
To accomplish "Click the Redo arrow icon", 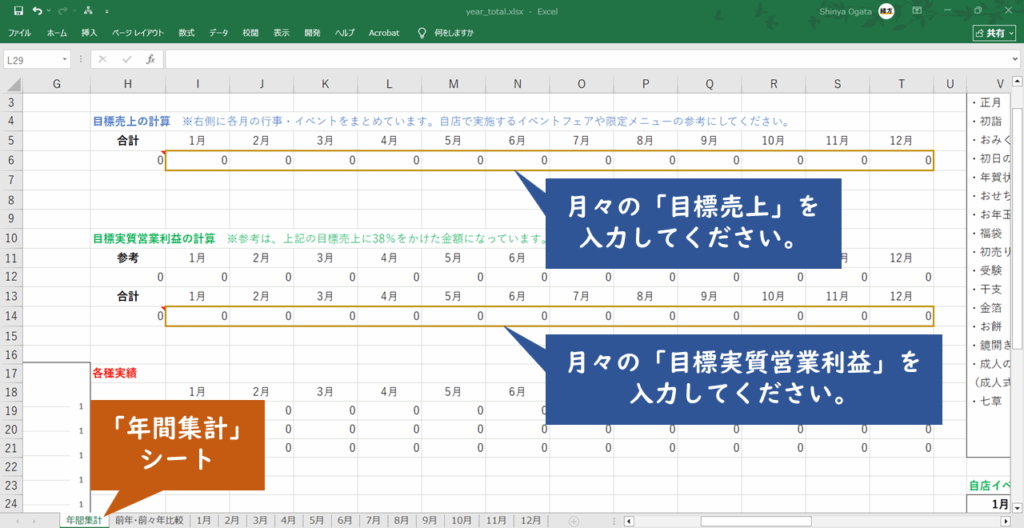I will pyautogui.click(x=63, y=10).
